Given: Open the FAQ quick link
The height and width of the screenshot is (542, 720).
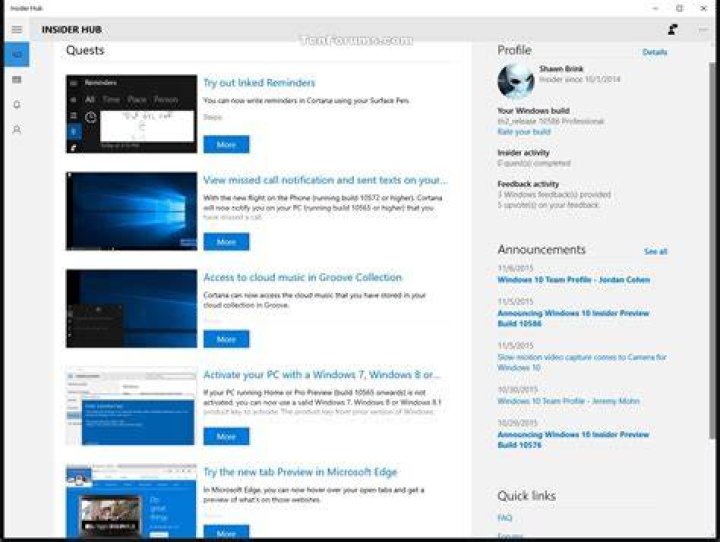Looking at the screenshot, I should tap(505, 518).
